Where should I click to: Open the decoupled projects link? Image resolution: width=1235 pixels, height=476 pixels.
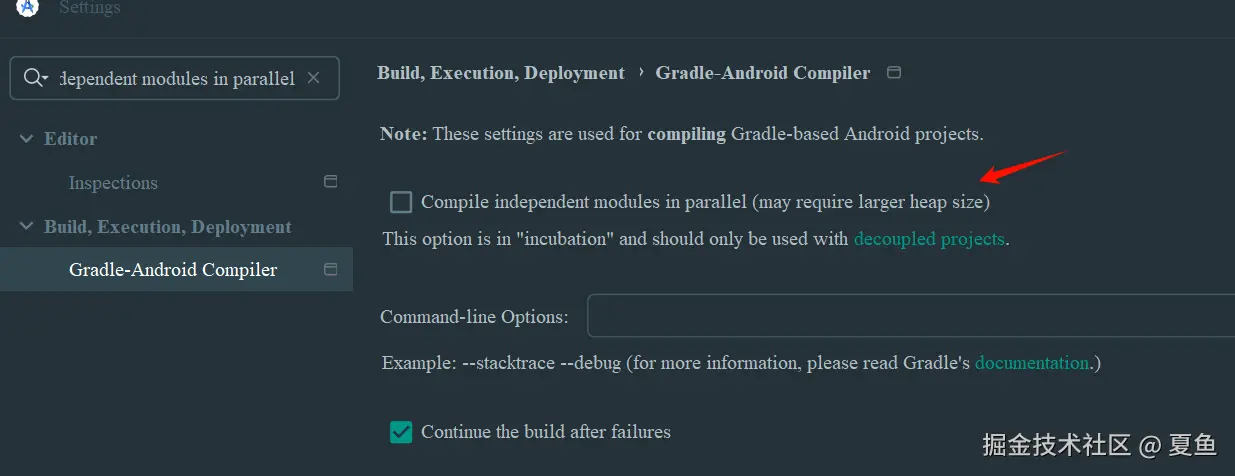pos(928,239)
